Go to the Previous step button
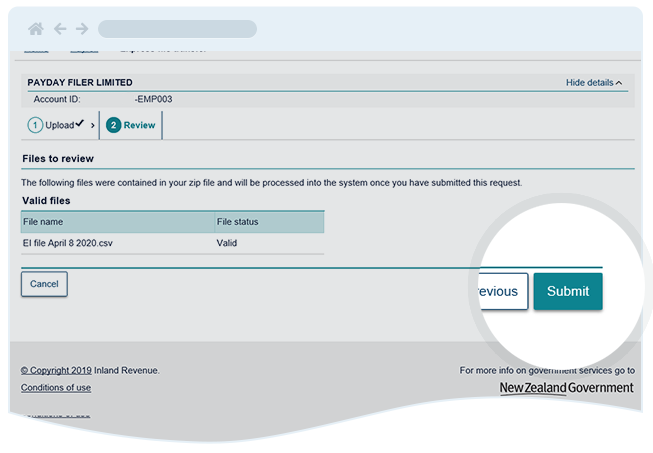653x453 pixels. click(x=498, y=291)
